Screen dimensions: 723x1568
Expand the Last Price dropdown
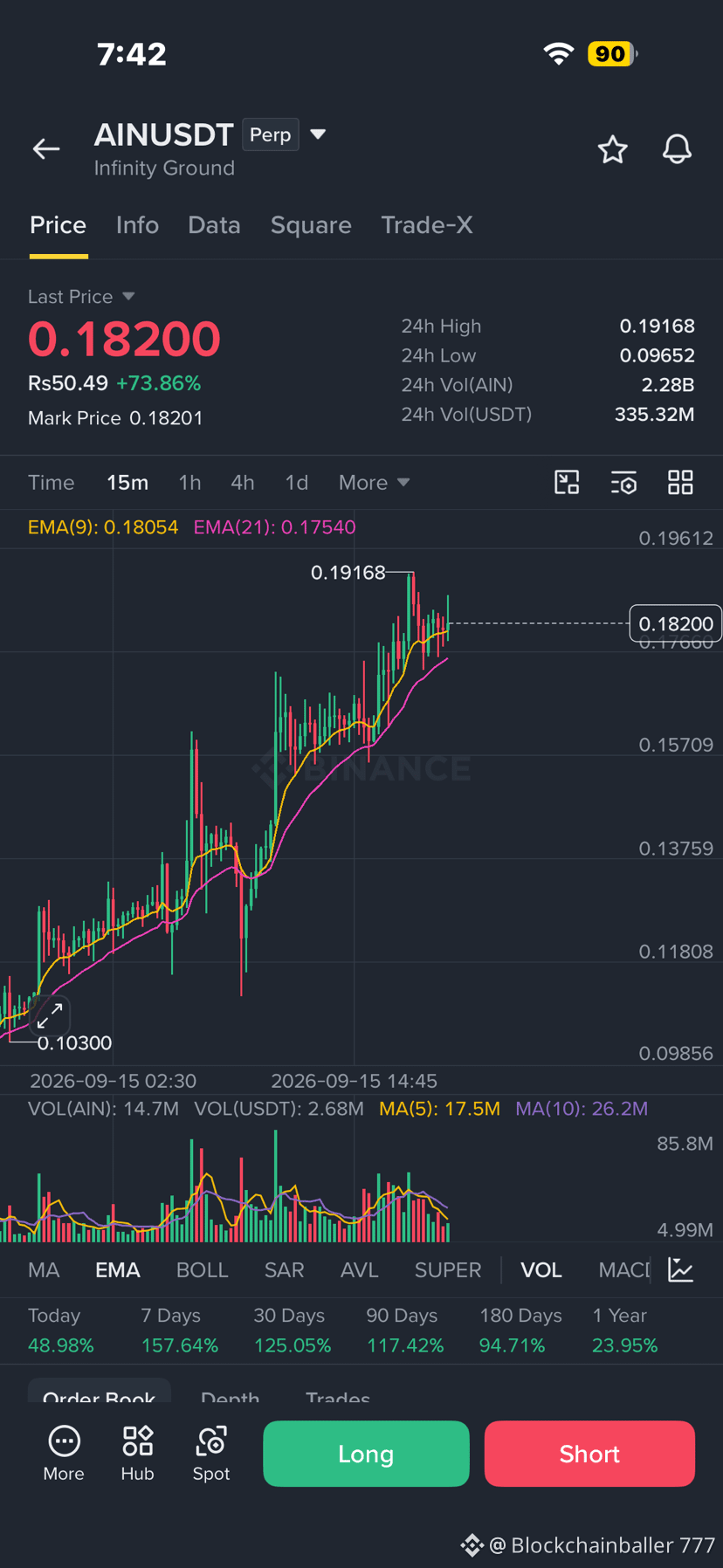pos(128,297)
